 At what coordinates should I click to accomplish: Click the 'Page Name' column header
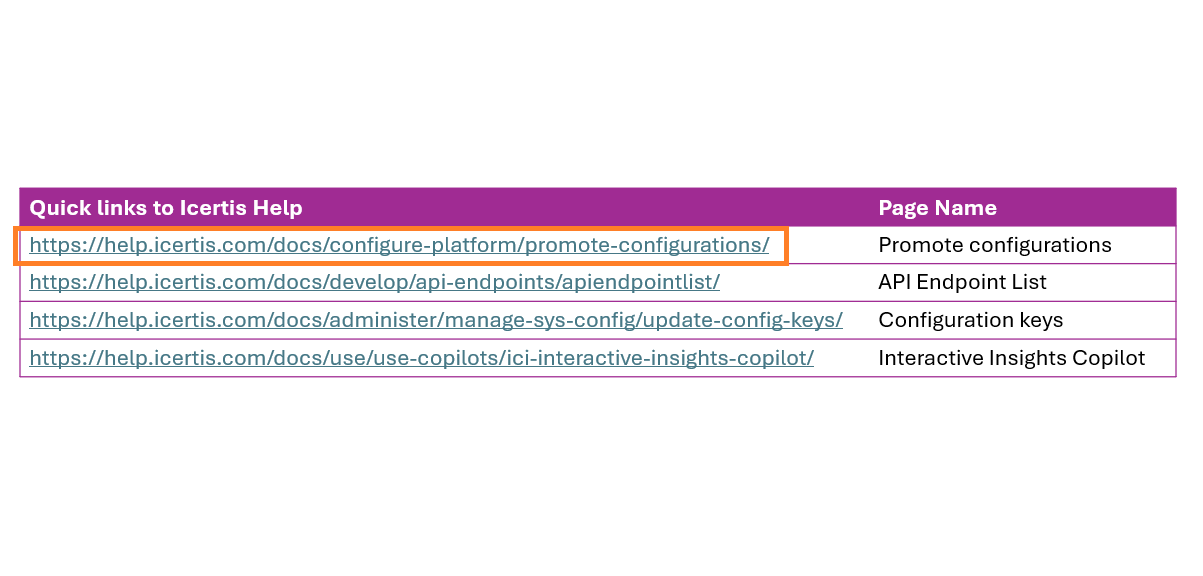tap(937, 208)
